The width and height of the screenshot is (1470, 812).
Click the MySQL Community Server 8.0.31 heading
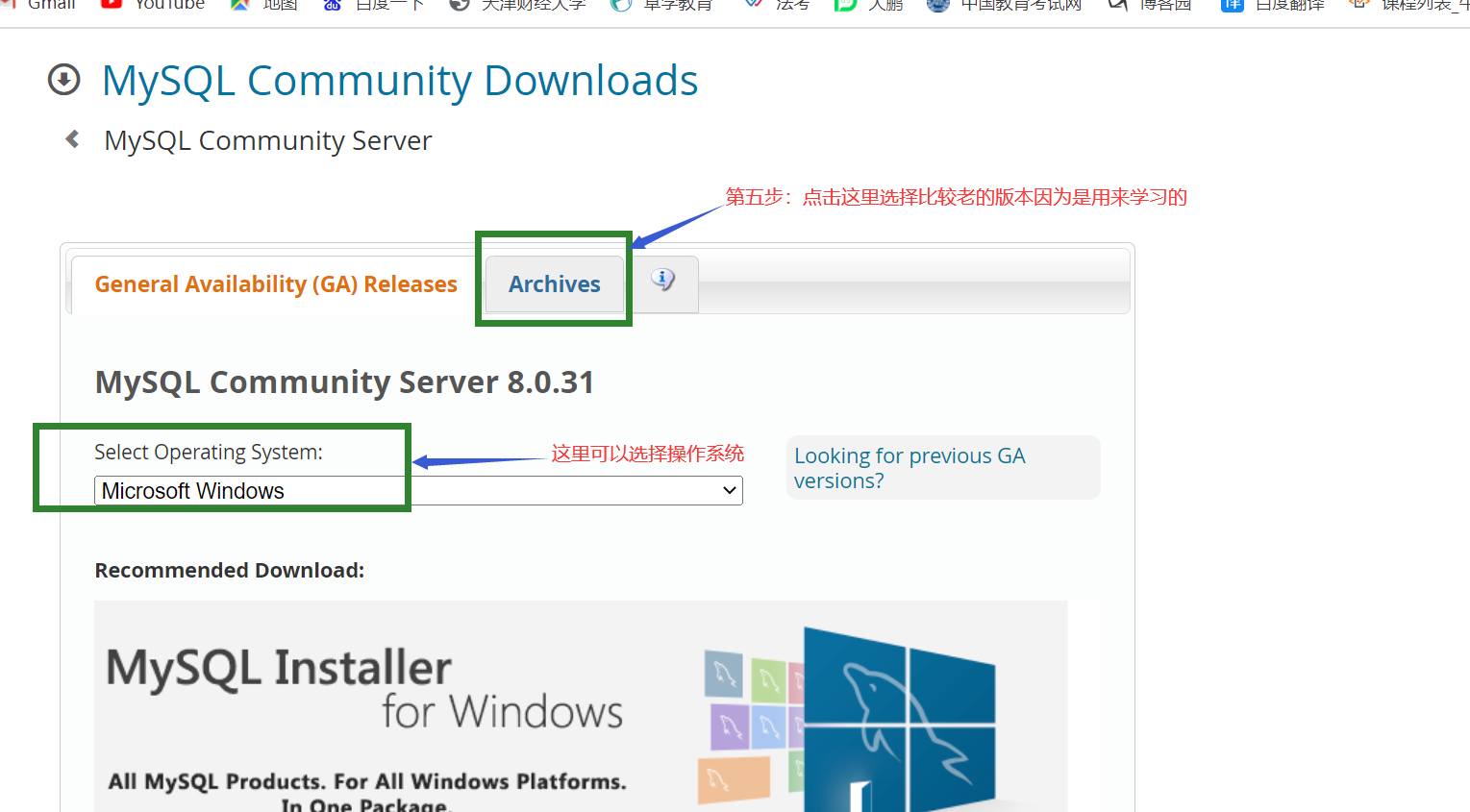pos(344,382)
